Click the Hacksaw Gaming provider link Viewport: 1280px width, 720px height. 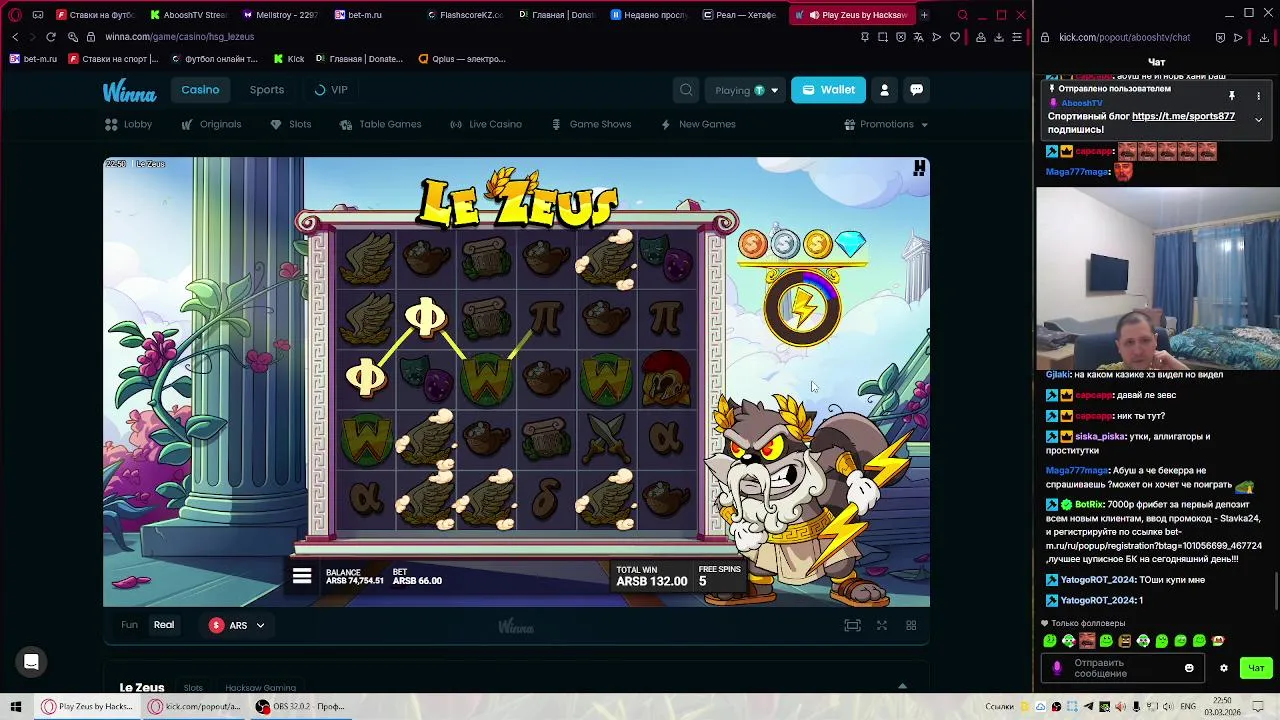point(260,688)
